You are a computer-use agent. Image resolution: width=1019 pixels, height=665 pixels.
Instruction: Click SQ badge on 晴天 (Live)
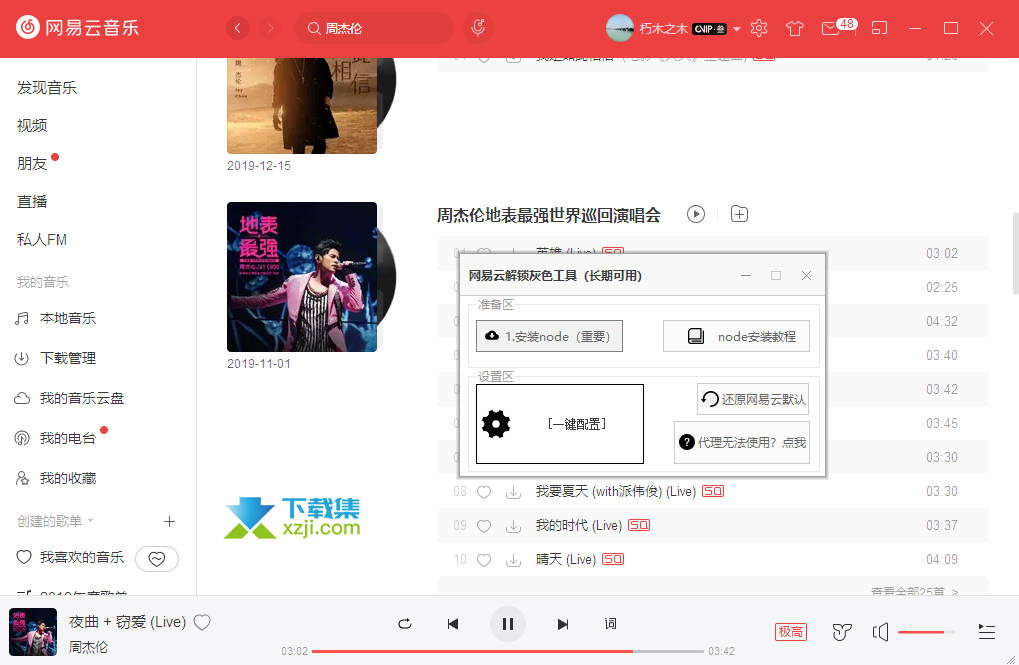613,559
